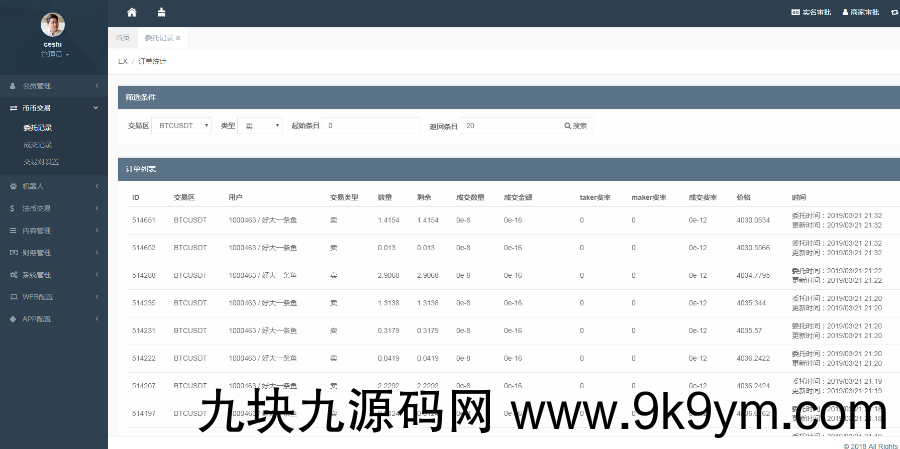Open the user role dropdown under geshi
The height and width of the screenshot is (449, 900).
(54, 54)
